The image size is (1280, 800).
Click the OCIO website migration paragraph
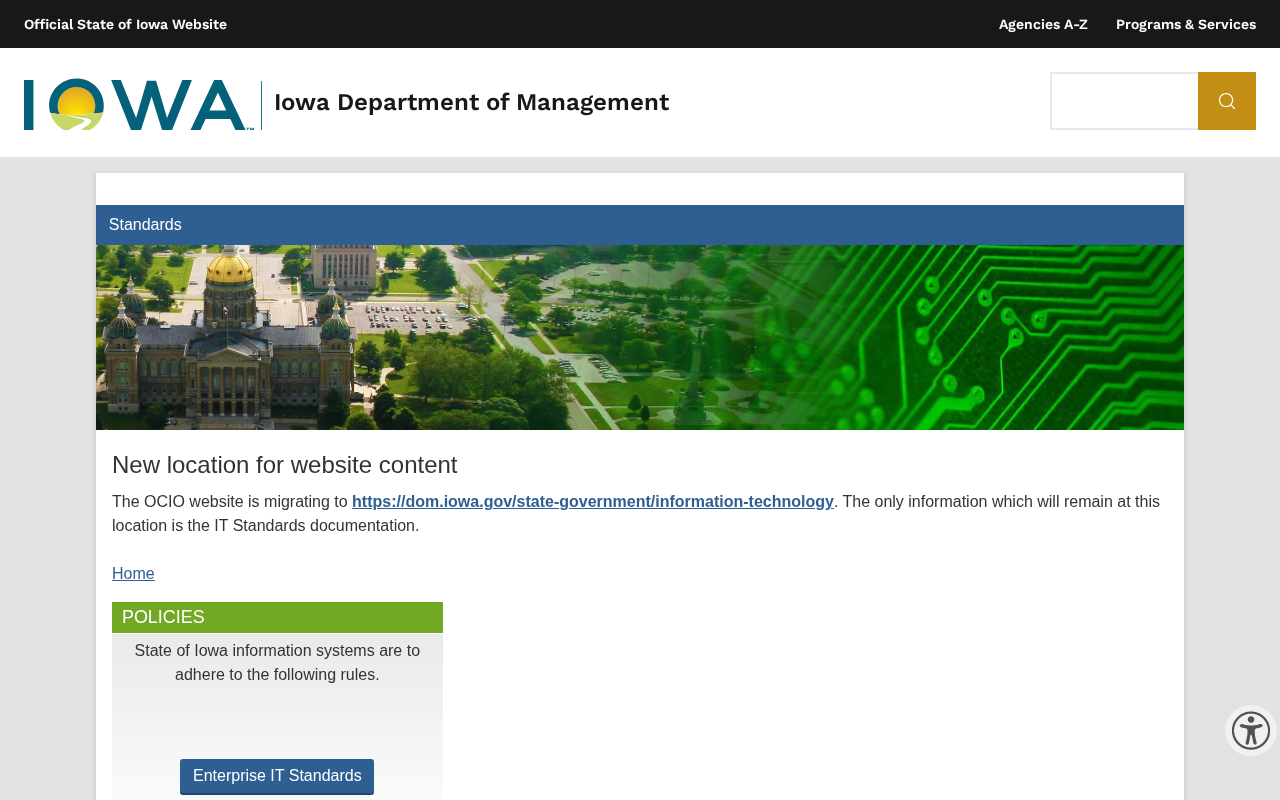point(636,514)
